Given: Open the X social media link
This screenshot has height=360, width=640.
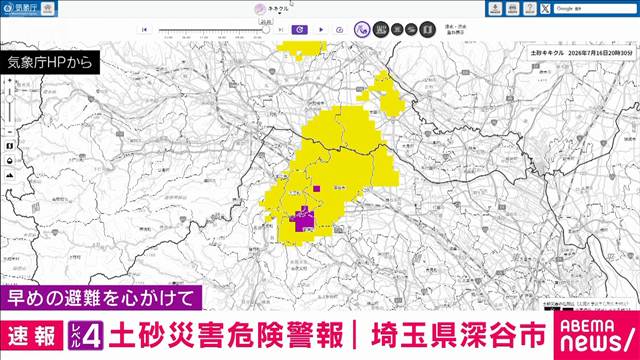Looking at the screenshot, I should coord(545,8).
